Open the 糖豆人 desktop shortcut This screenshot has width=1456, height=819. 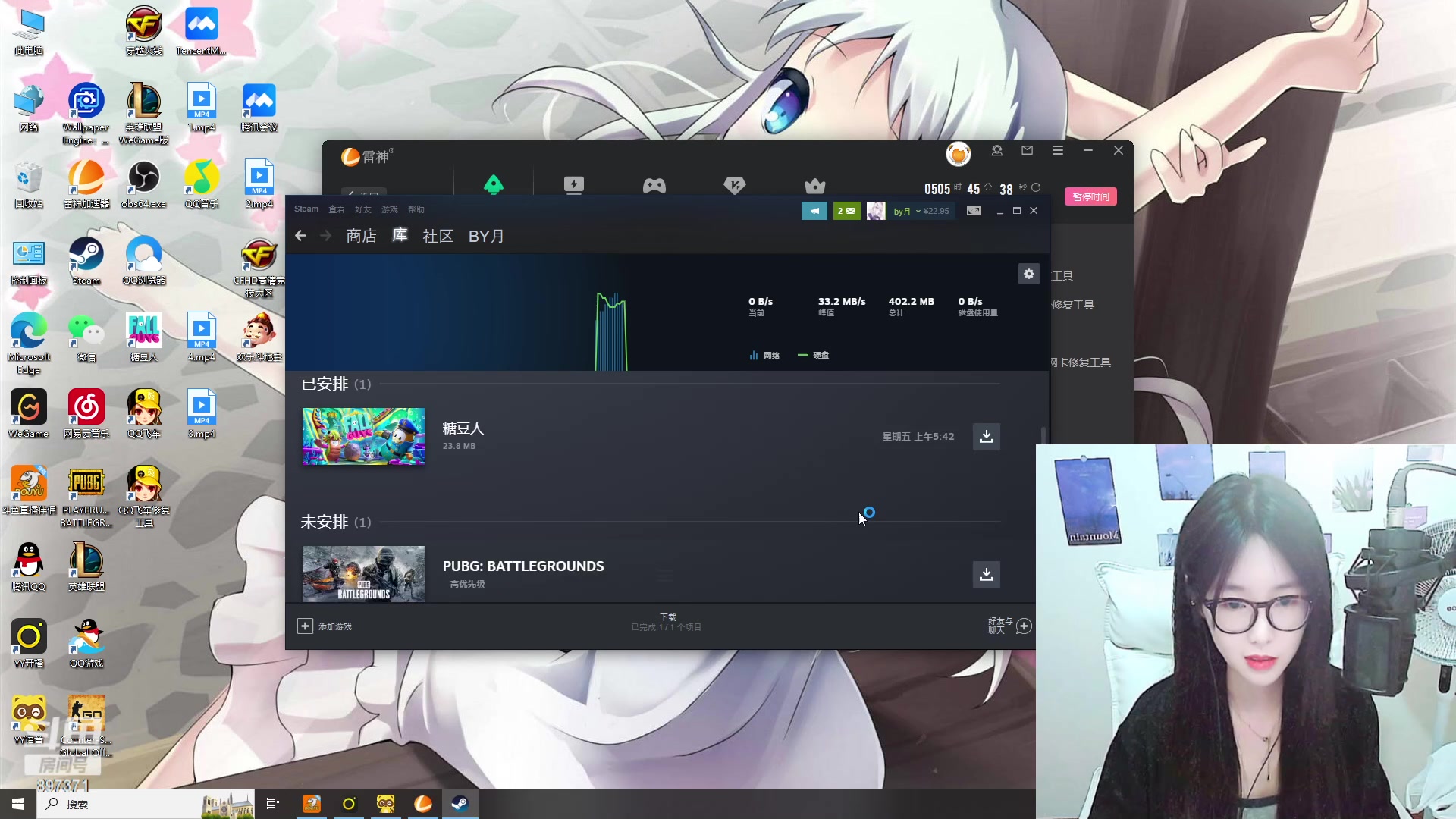[x=144, y=337]
